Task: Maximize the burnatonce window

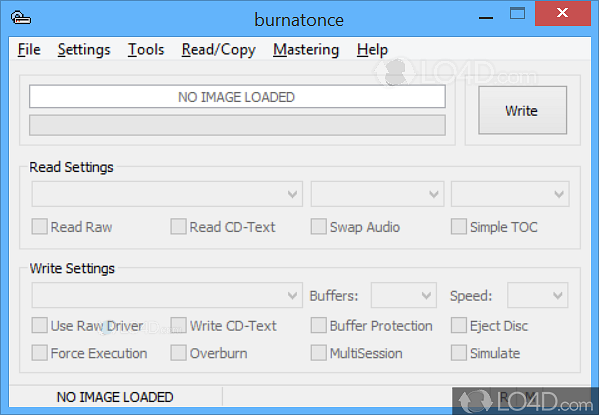Action: click(517, 14)
